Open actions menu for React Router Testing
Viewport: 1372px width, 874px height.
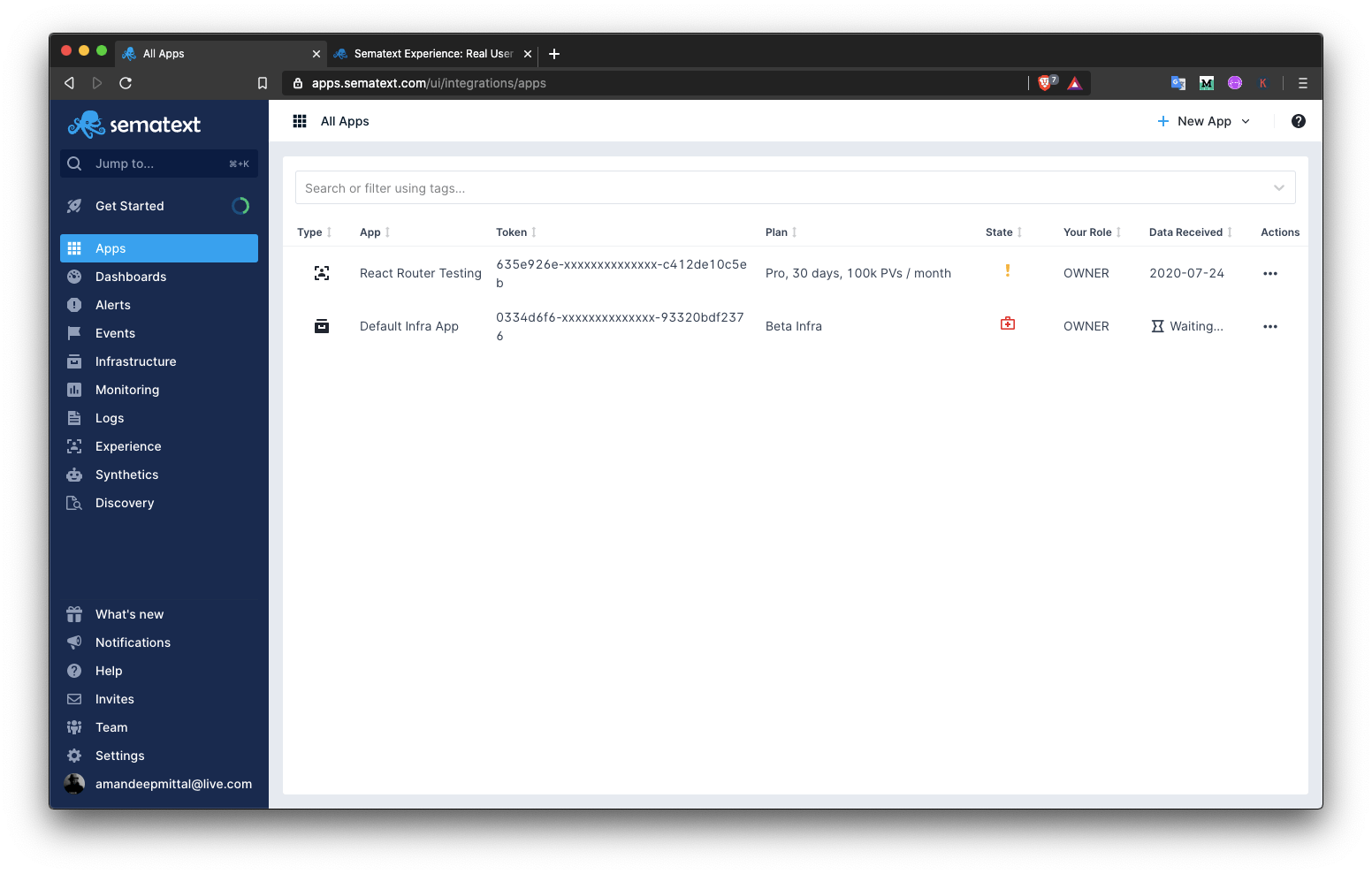[1270, 273]
